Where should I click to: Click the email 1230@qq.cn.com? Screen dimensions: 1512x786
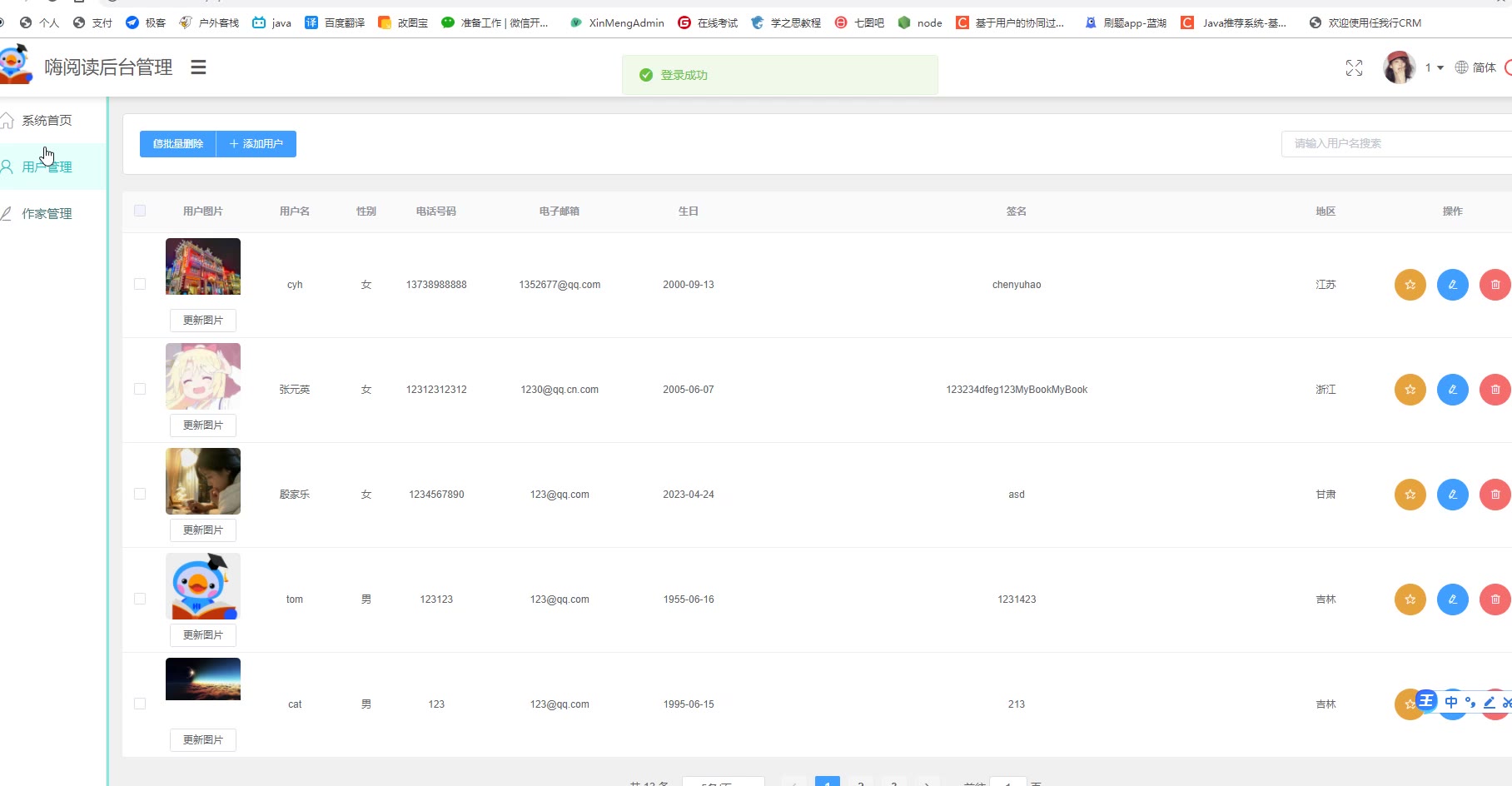pyautogui.click(x=560, y=390)
